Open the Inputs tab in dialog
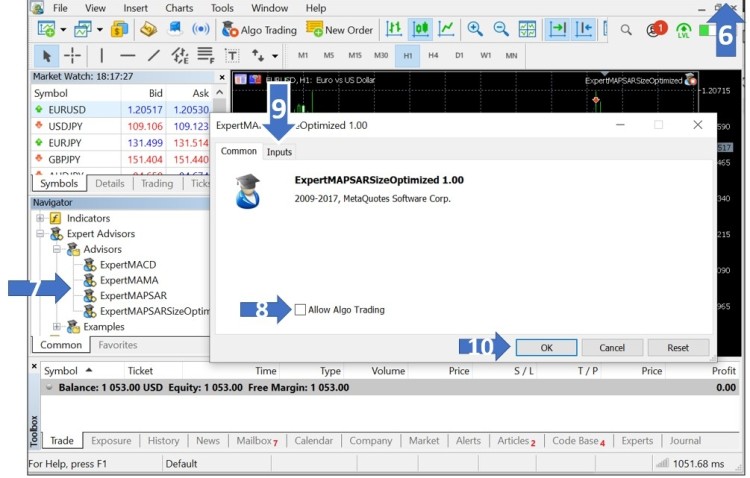Viewport: 750px width, 478px height. 279,151
